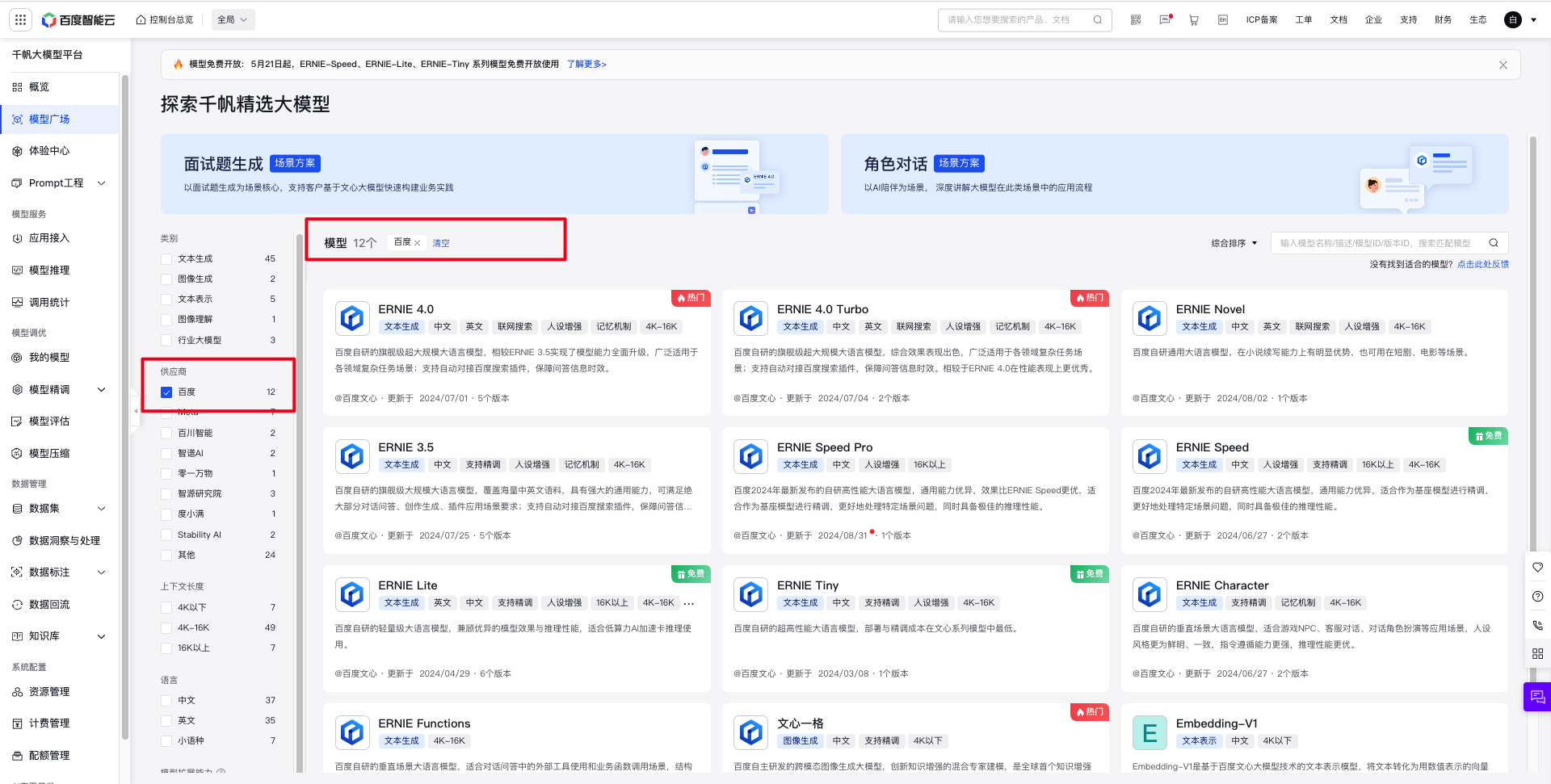Check the 图像生成 category checkbox

click(x=166, y=279)
